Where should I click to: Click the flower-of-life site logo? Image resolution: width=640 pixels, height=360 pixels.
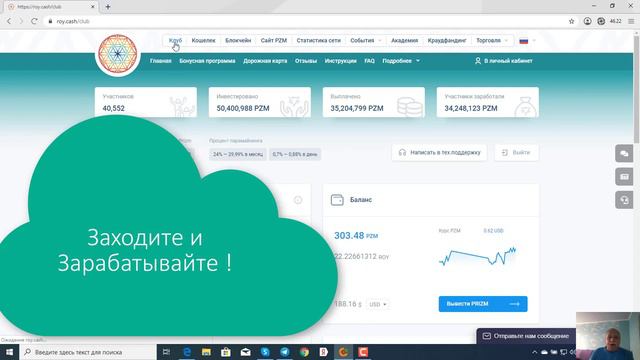[118, 54]
